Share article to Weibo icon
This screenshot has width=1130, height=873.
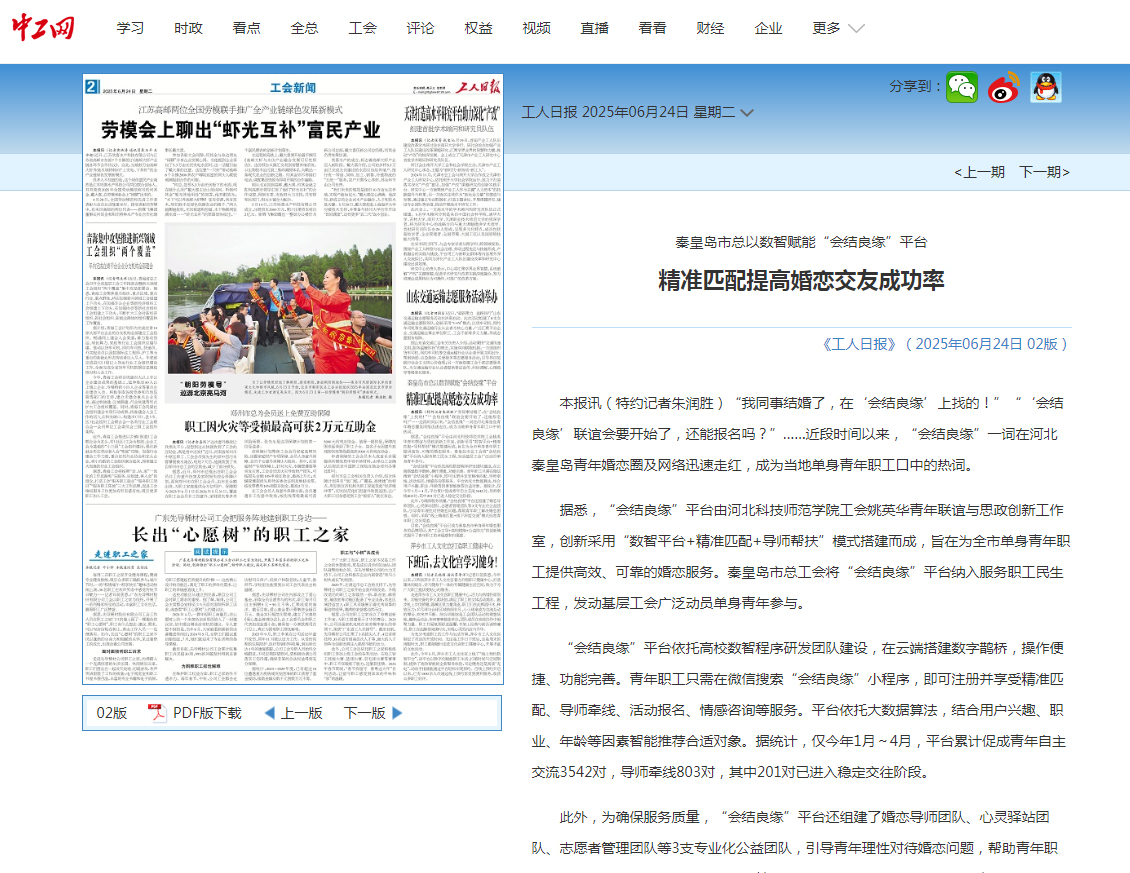1003,88
